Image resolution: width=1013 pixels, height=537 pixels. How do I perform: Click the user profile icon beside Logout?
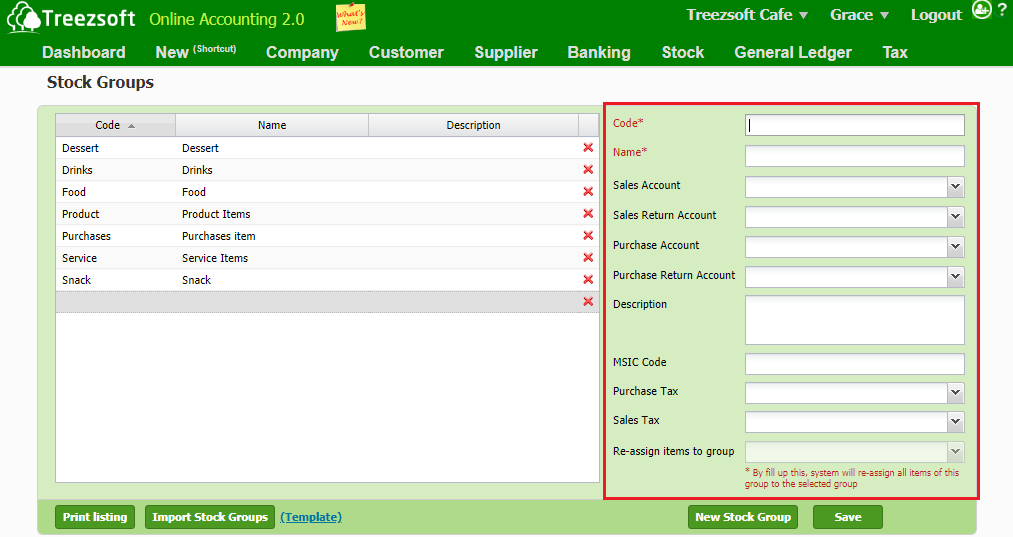(x=981, y=11)
